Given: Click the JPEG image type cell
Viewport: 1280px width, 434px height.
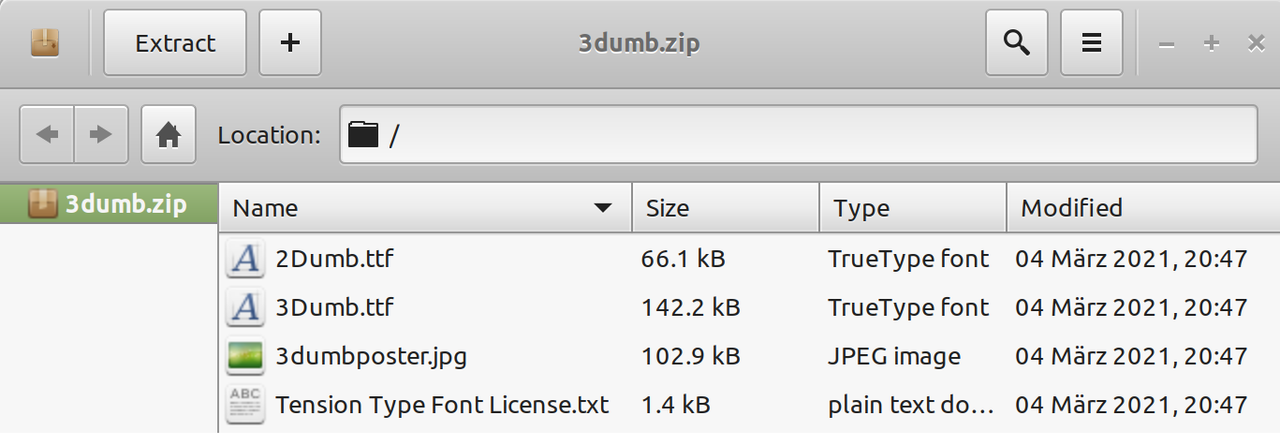Looking at the screenshot, I should click(894, 356).
